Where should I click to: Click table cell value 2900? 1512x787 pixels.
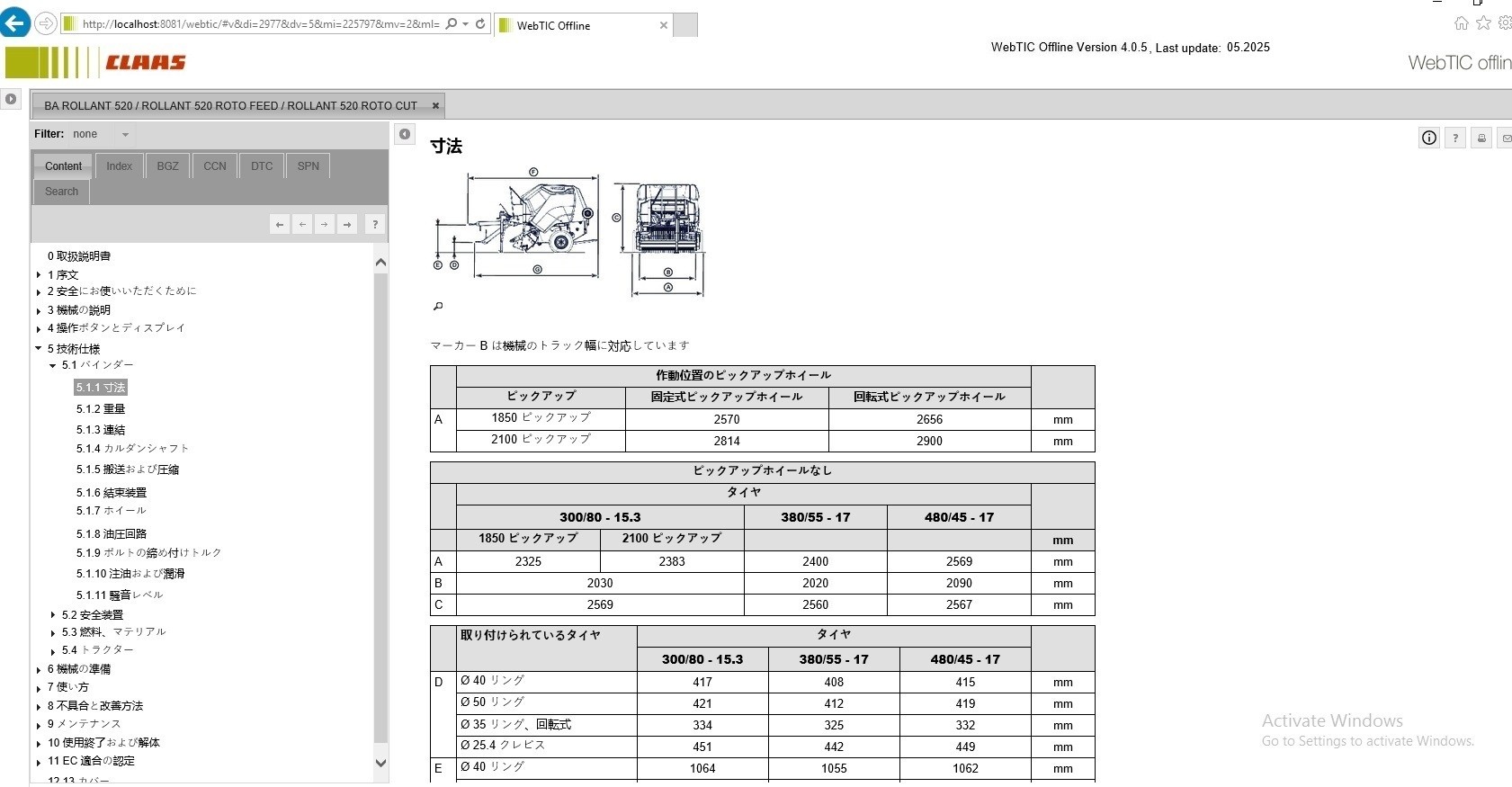(929, 441)
